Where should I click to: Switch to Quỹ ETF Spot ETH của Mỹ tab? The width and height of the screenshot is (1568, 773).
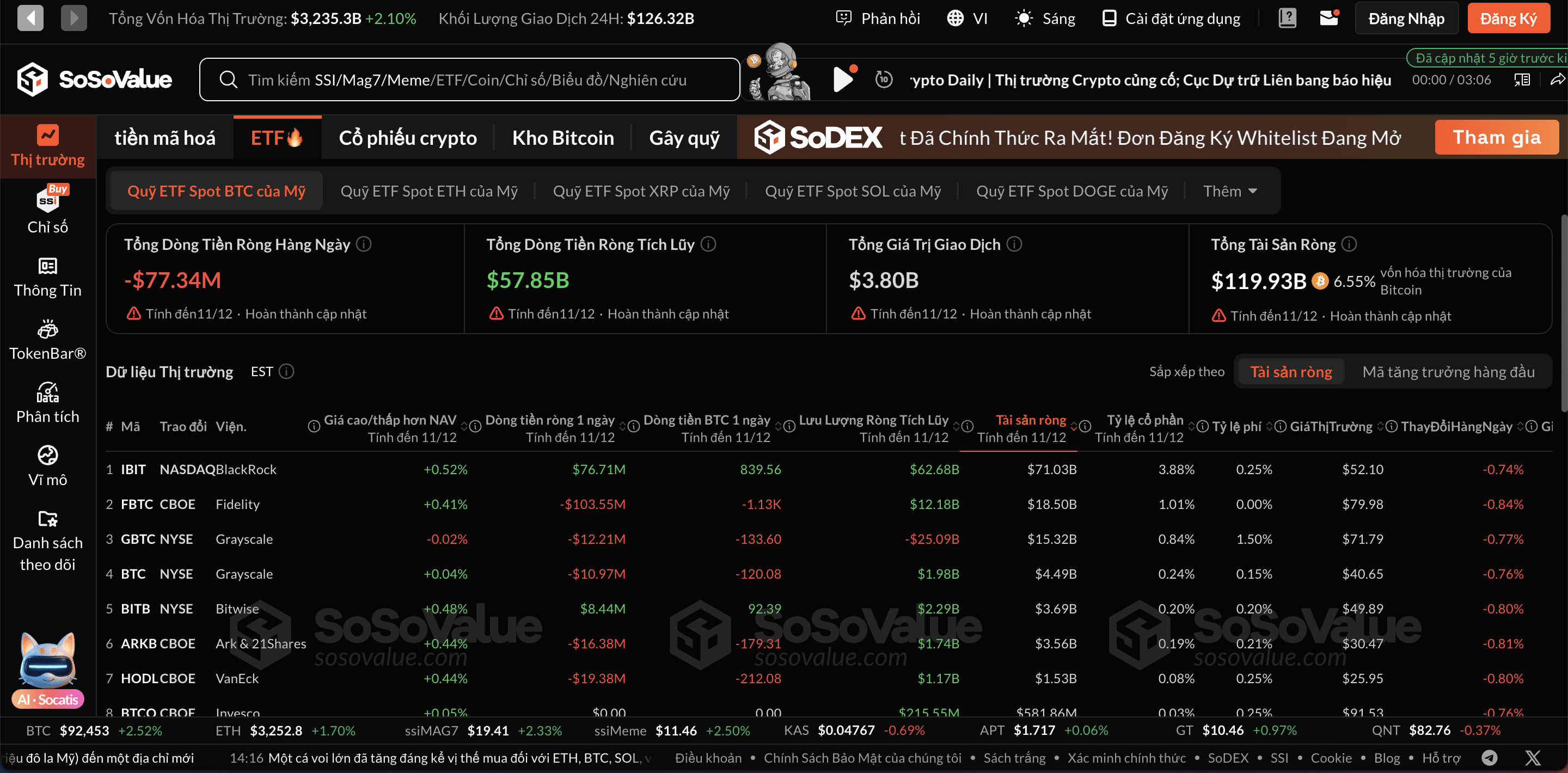click(x=428, y=191)
